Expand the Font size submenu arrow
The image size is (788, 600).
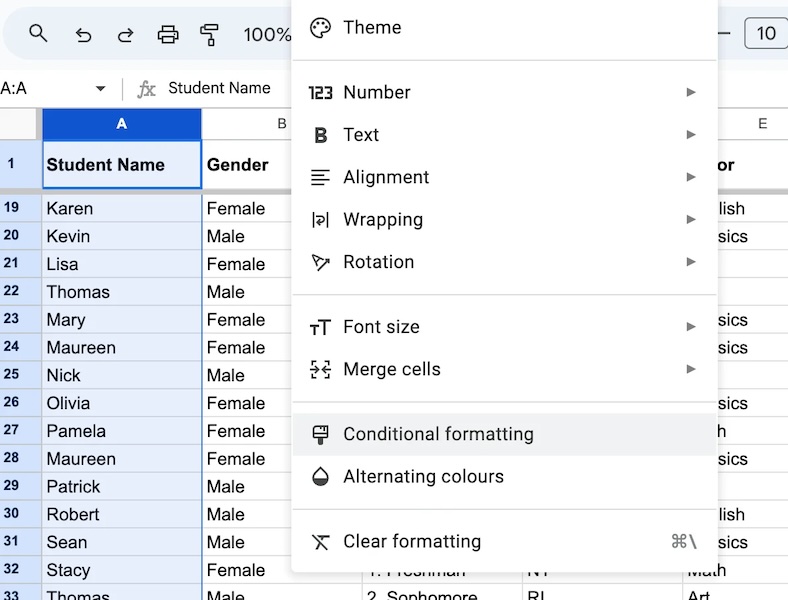point(691,327)
